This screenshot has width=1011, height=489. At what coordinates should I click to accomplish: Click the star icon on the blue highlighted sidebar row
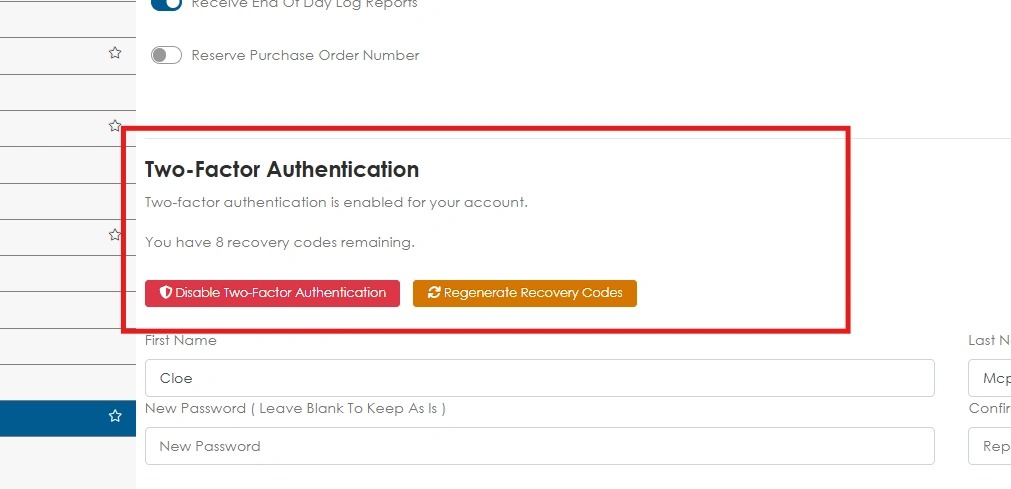coord(115,416)
